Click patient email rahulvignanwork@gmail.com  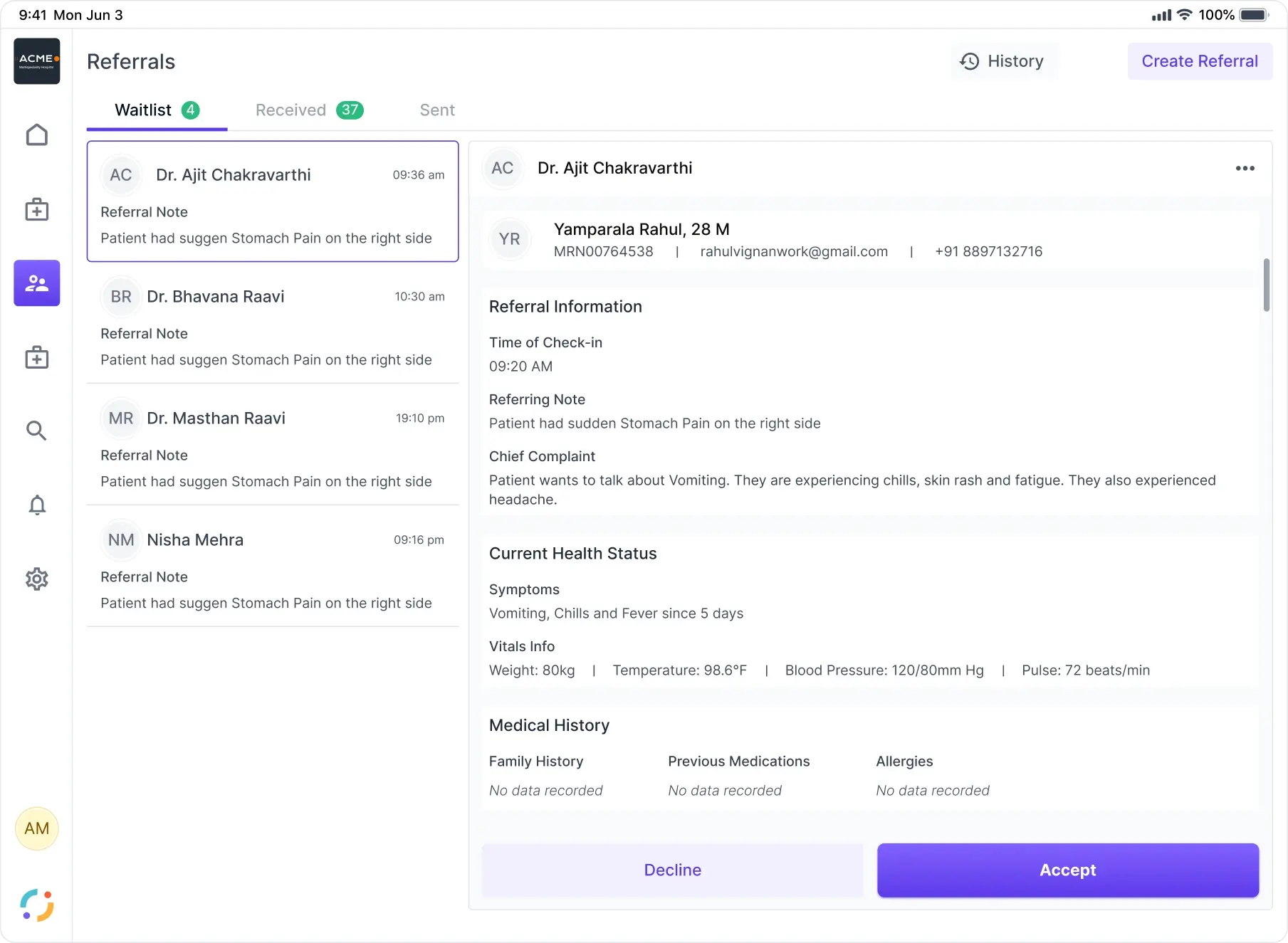coord(794,252)
